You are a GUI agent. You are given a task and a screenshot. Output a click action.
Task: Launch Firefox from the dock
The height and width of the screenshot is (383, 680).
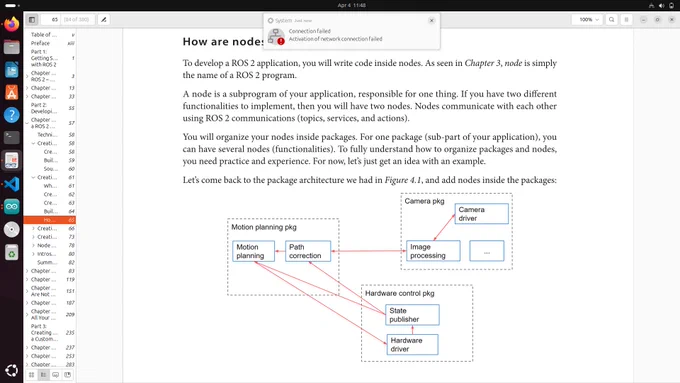coord(12,24)
